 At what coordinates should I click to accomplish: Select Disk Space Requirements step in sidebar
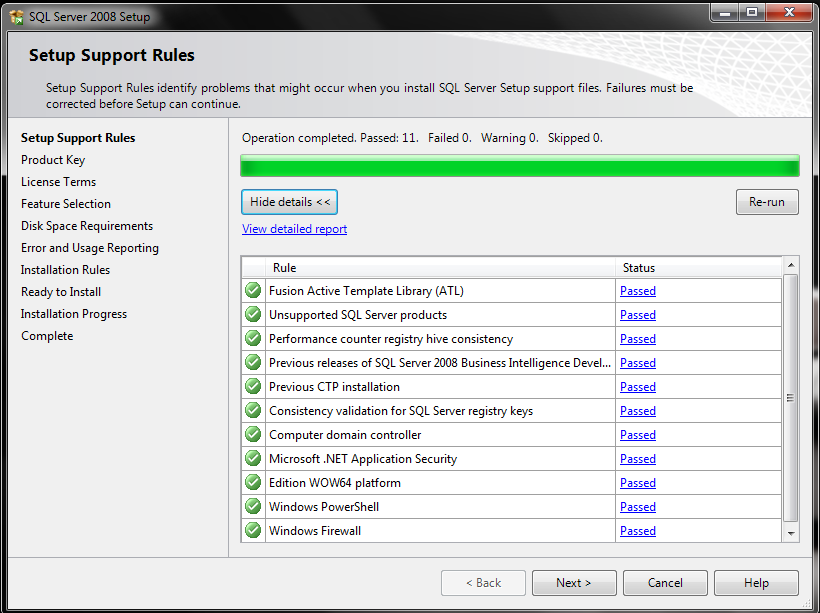[87, 226]
